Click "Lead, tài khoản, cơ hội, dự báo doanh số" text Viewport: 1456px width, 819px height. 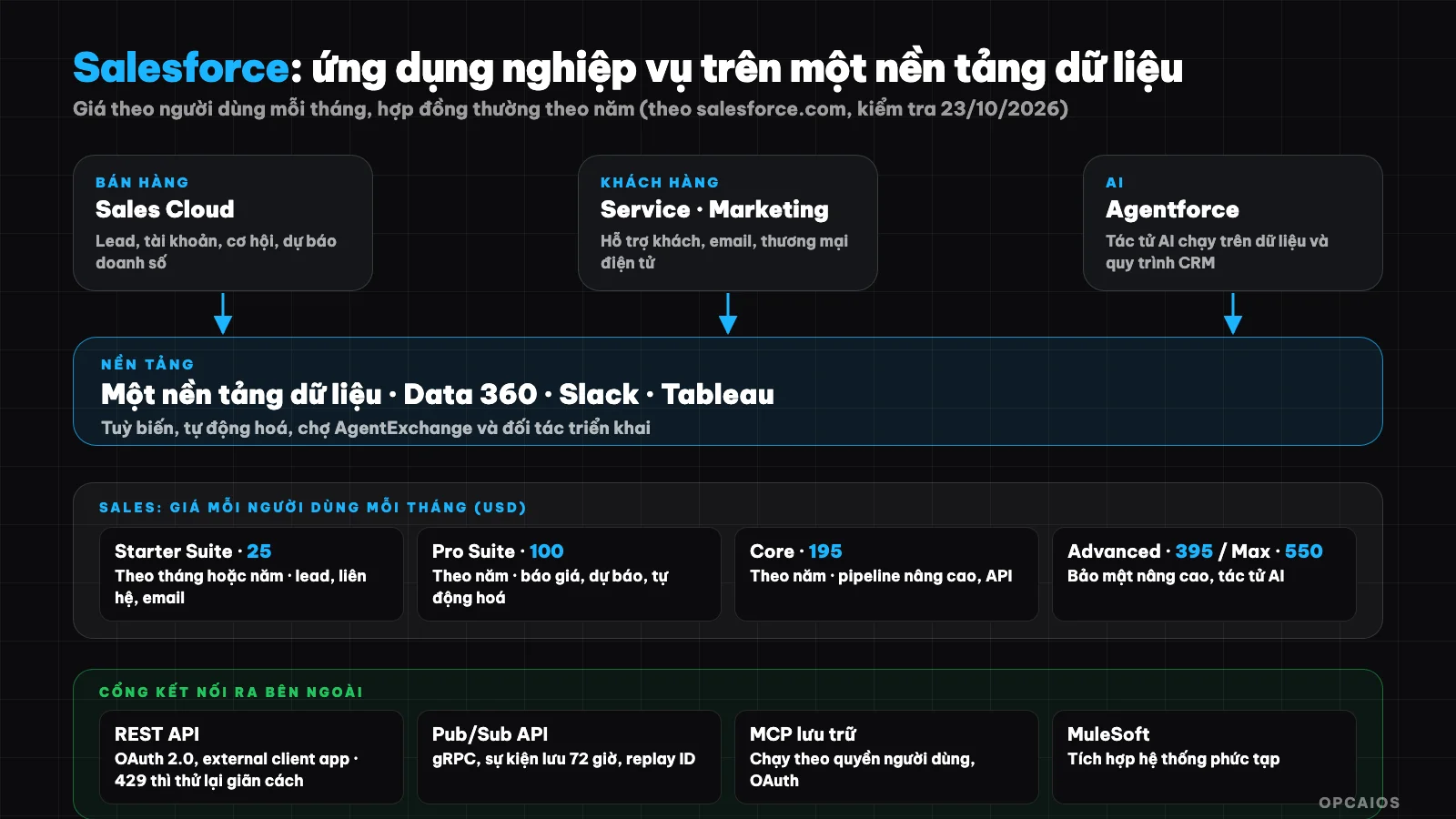[216, 252]
